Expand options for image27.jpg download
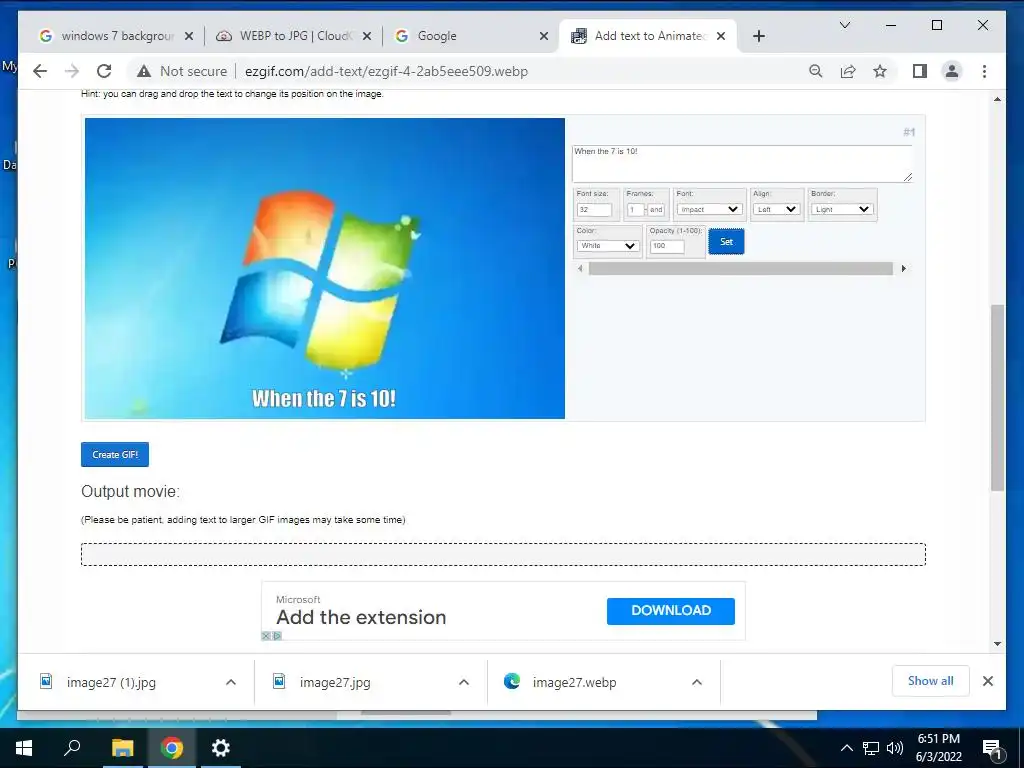The image size is (1024, 768). [x=464, y=682]
